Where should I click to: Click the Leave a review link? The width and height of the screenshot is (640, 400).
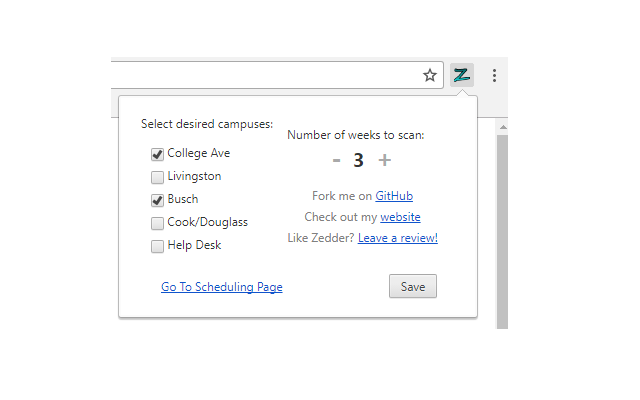(397, 238)
